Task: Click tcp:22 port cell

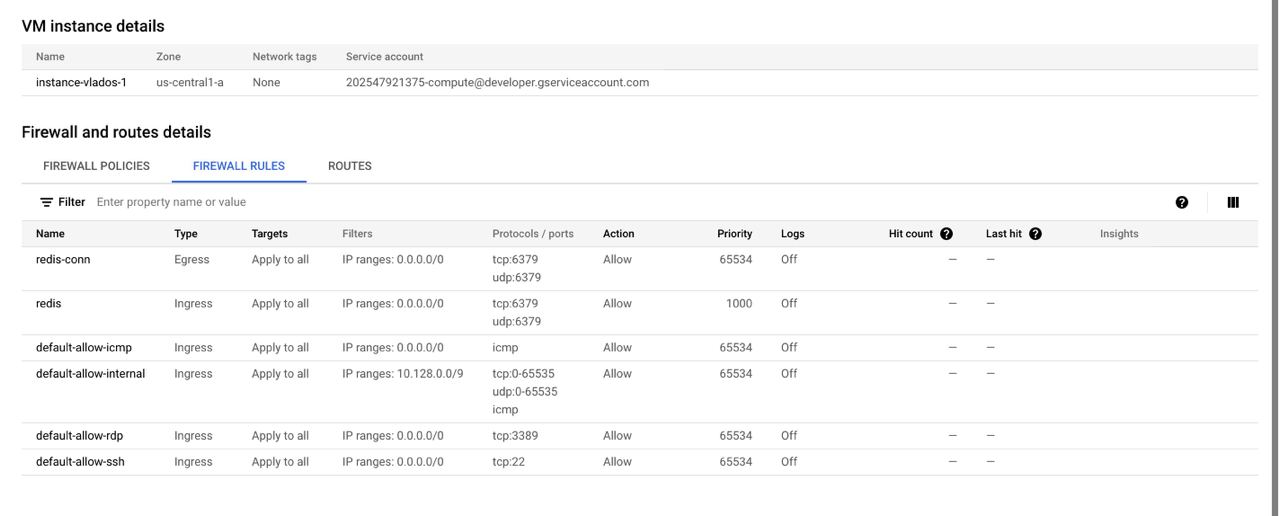Action: coord(508,462)
